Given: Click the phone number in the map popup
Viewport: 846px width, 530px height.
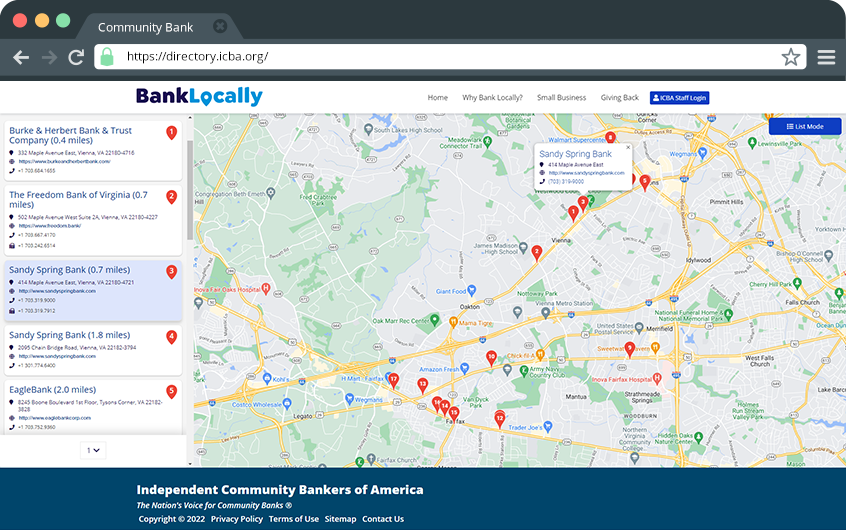Looking at the screenshot, I should (566, 182).
